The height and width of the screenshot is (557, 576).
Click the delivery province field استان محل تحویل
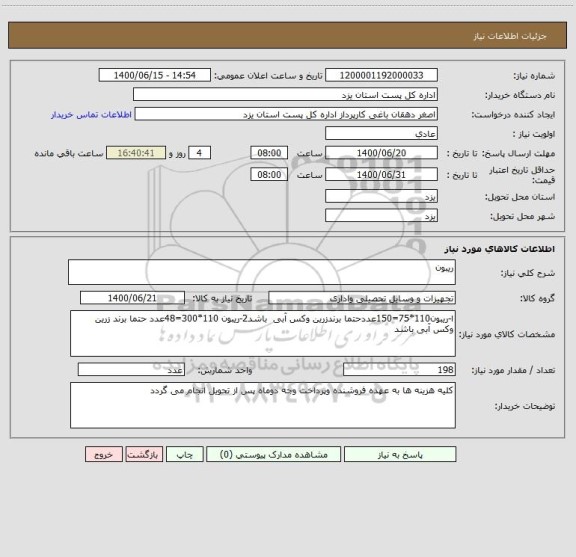point(381,197)
